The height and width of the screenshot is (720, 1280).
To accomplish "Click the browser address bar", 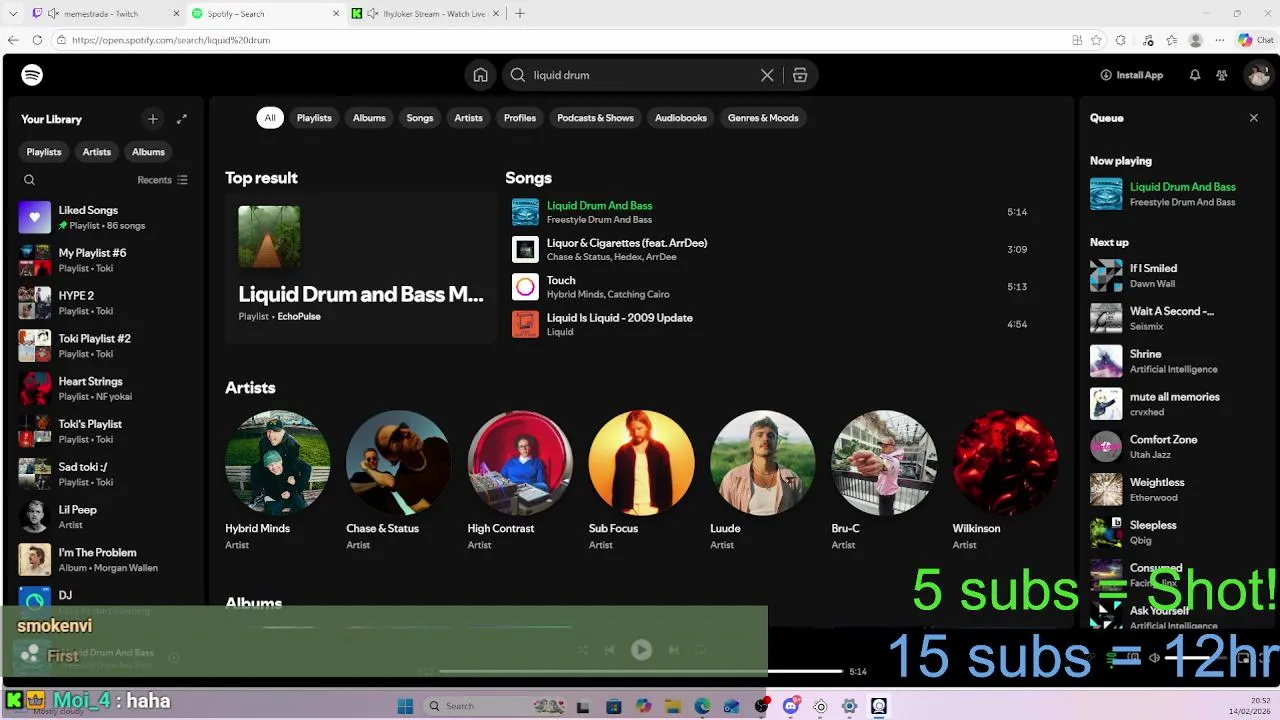I will click(560, 40).
